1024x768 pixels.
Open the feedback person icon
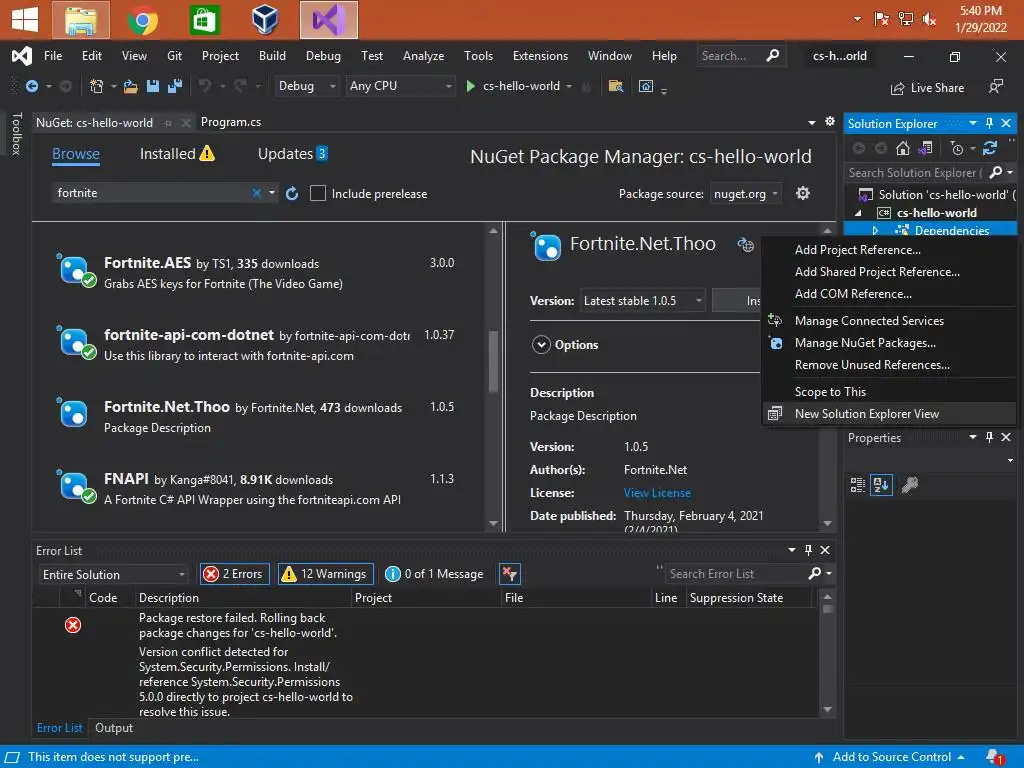(x=995, y=86)
